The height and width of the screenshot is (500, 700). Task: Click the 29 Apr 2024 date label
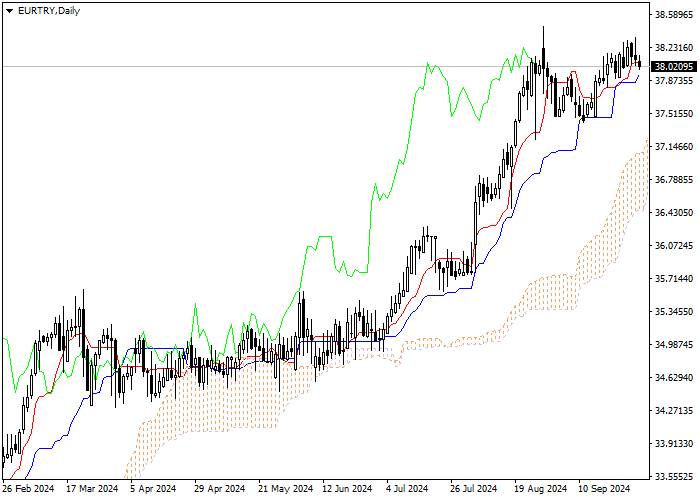(220, 489)
